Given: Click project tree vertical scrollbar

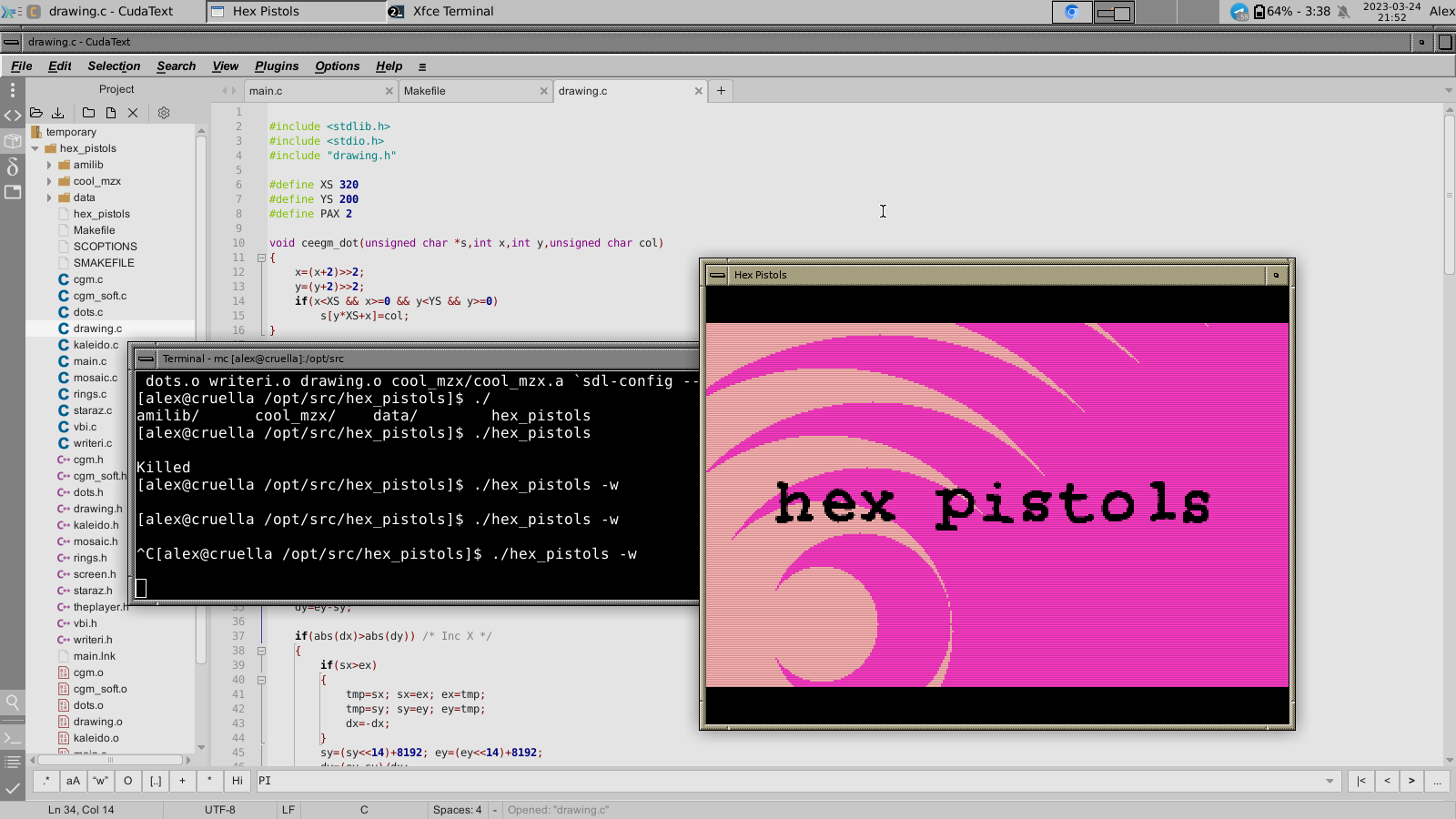Looking at the screenshot, I should click(201, 400).
